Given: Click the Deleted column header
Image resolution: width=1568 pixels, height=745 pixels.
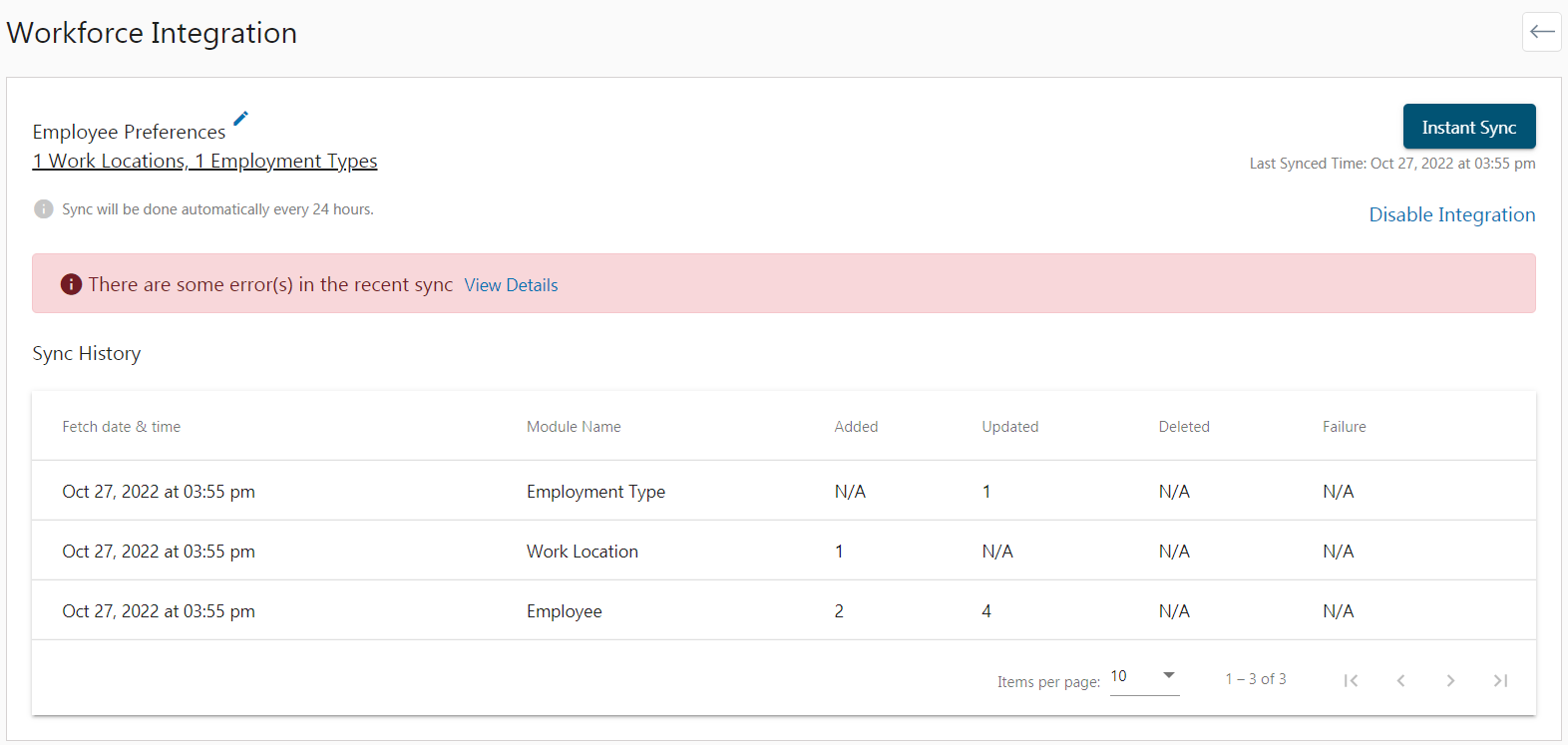Looking at the screenshot, I should [1184, 427].
